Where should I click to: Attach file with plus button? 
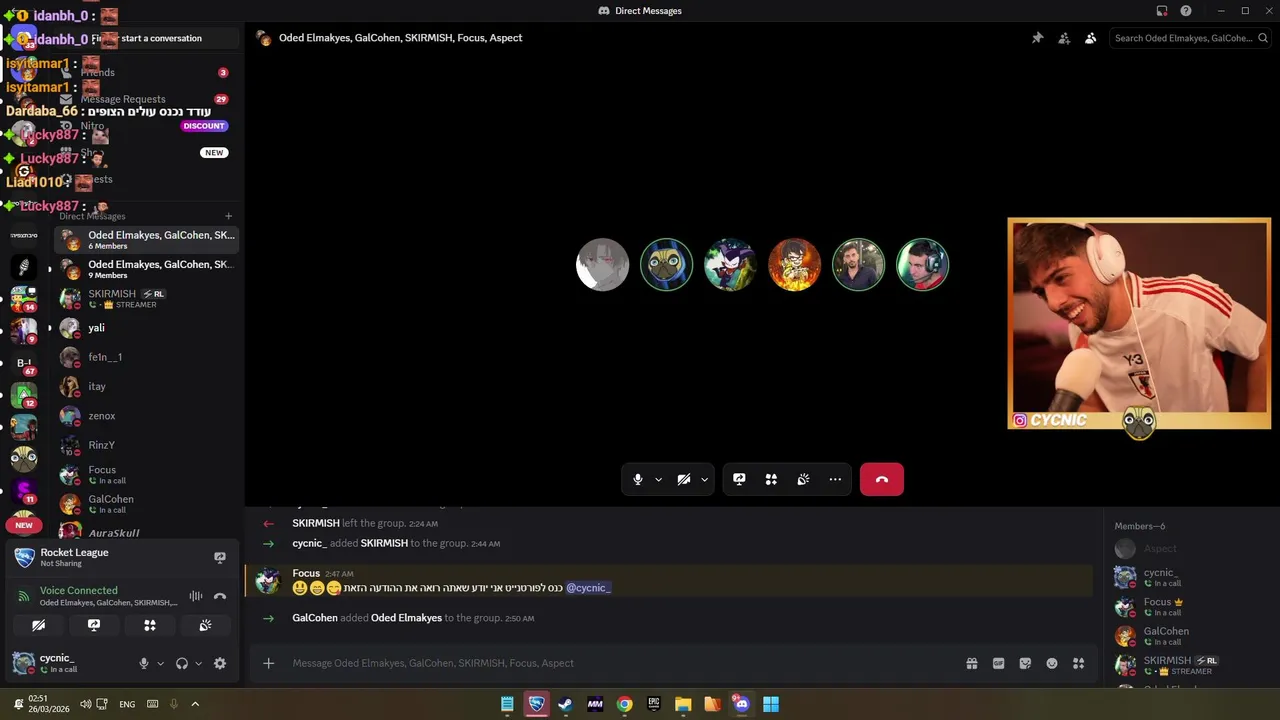click(x=268, y=663)
